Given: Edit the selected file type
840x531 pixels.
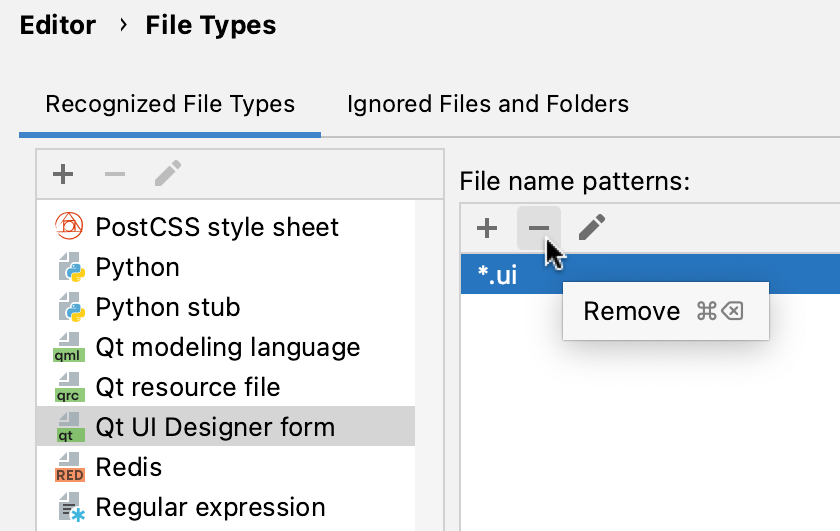Looking at the screenshot, I should (167, 175).
